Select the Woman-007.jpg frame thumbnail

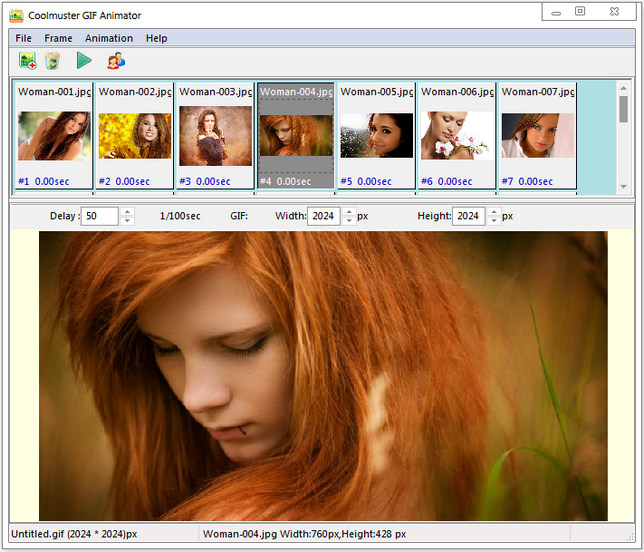pyautogui.click(x=537, y=136)
